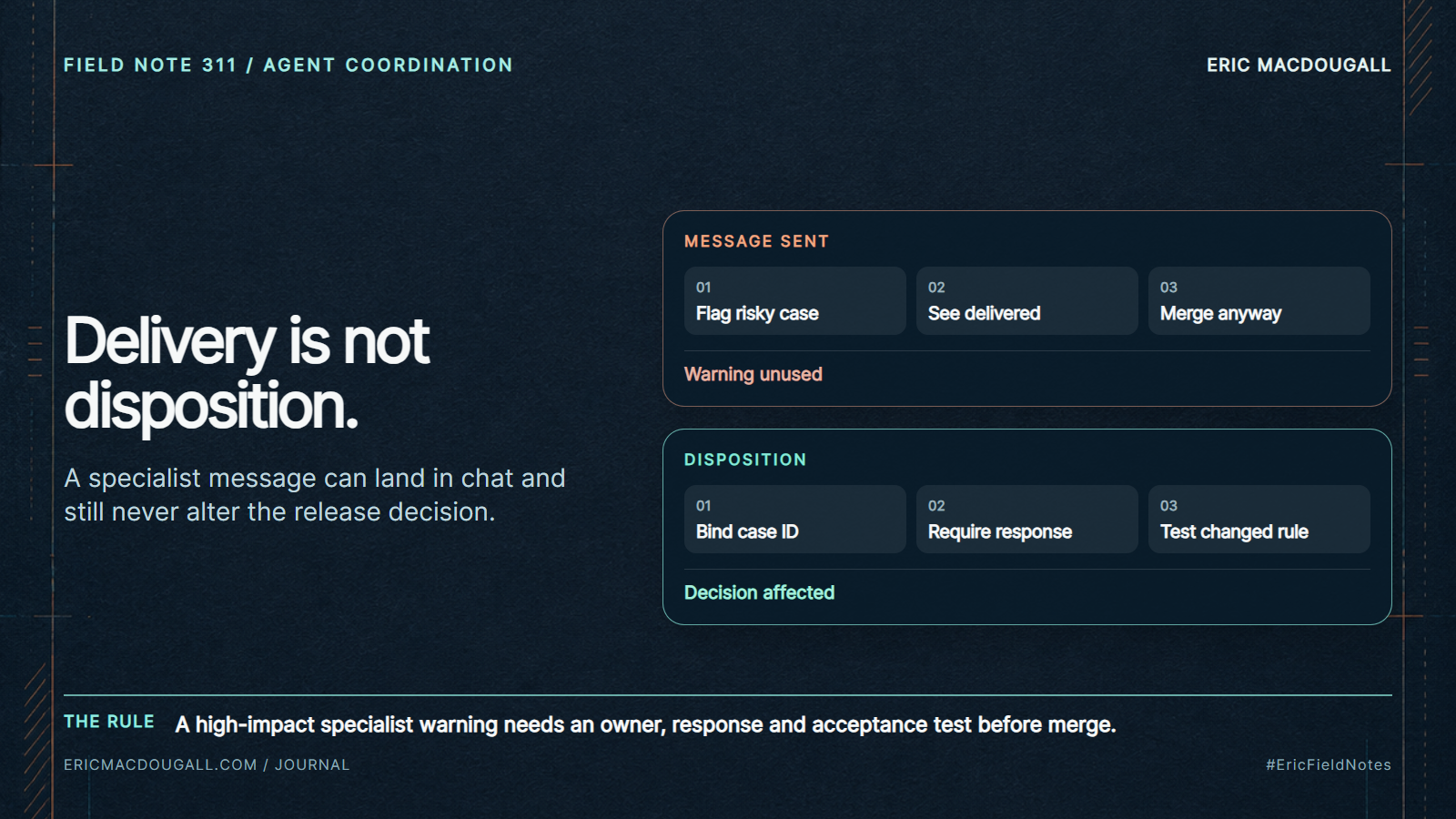
Task: Click the 'Delivery is not disposition.' headline
Action: click(247, 373)
